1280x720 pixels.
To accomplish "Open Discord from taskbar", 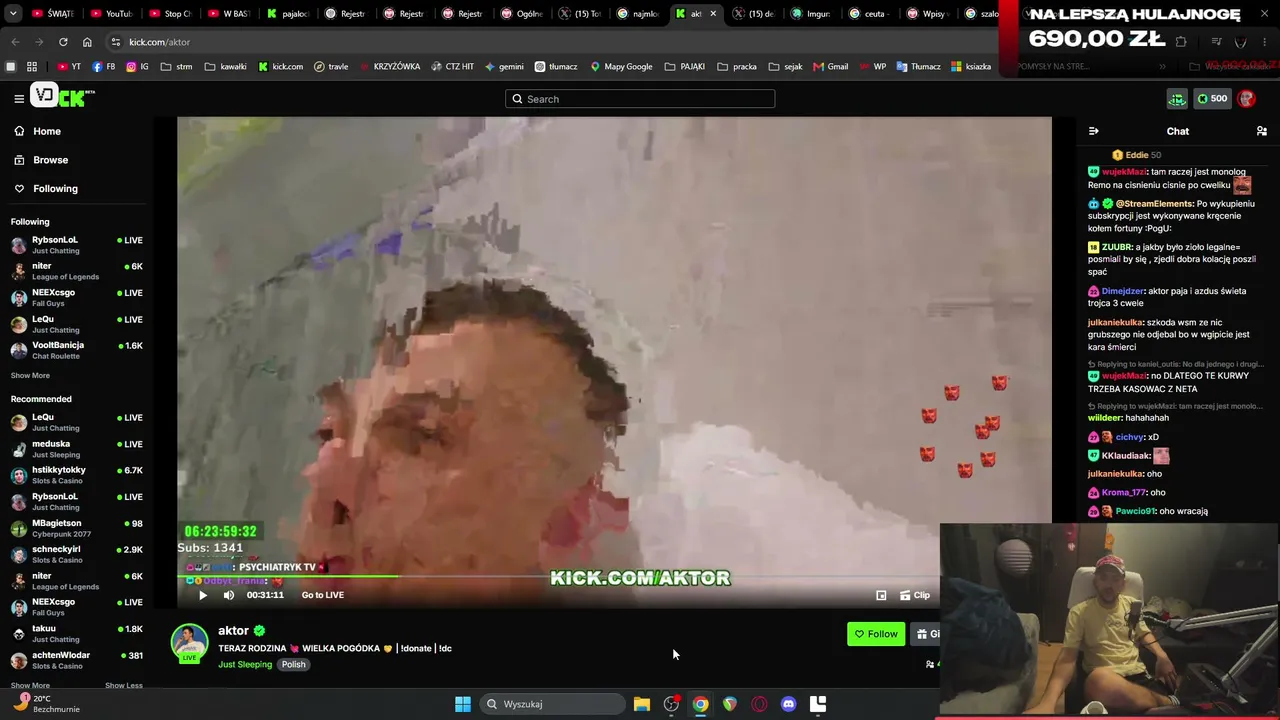I will pyautogui.click(x=788, y=704).
